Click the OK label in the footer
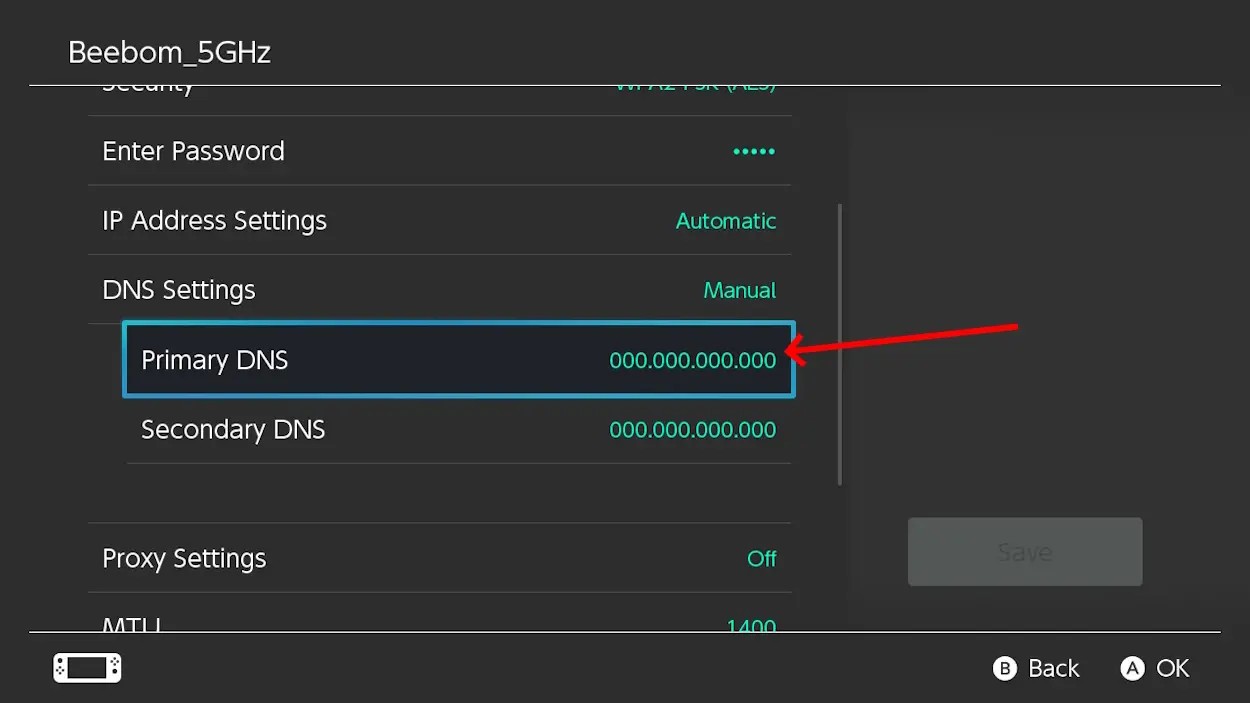Image resolution: width=1250 pixels, height=703 pixels. click(1172, 668)
